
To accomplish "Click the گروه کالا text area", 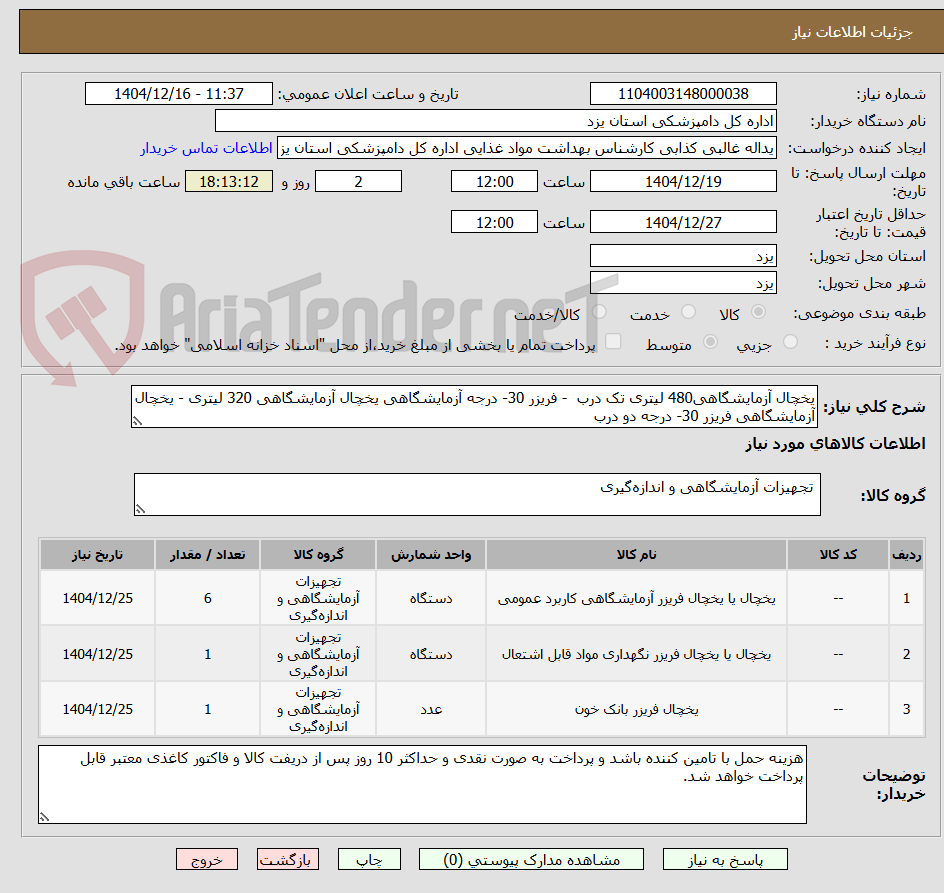I will point(477,494).
